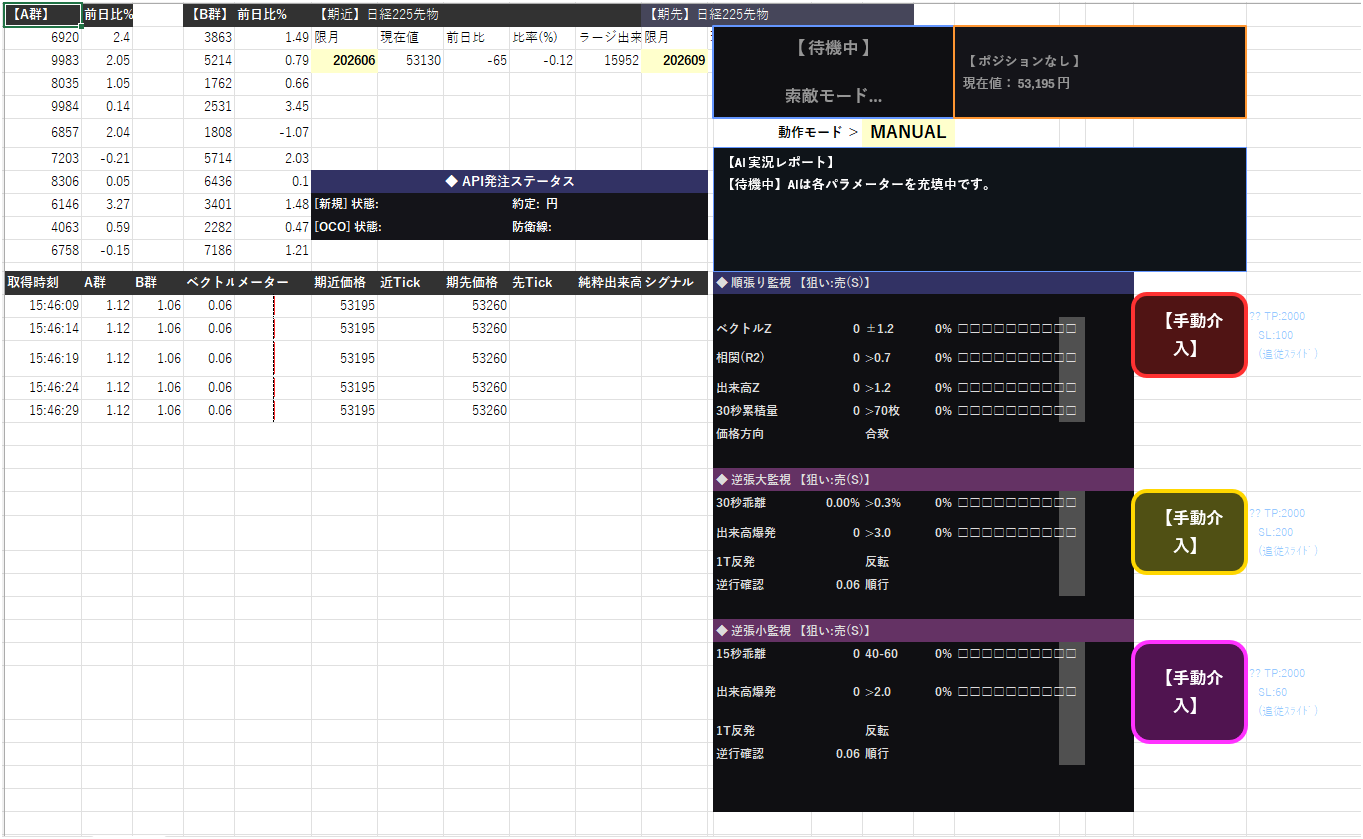Viewport: 1363px width, 839px height.
Task: Select the API発注ステータス header bar
Action: point(509,181)
